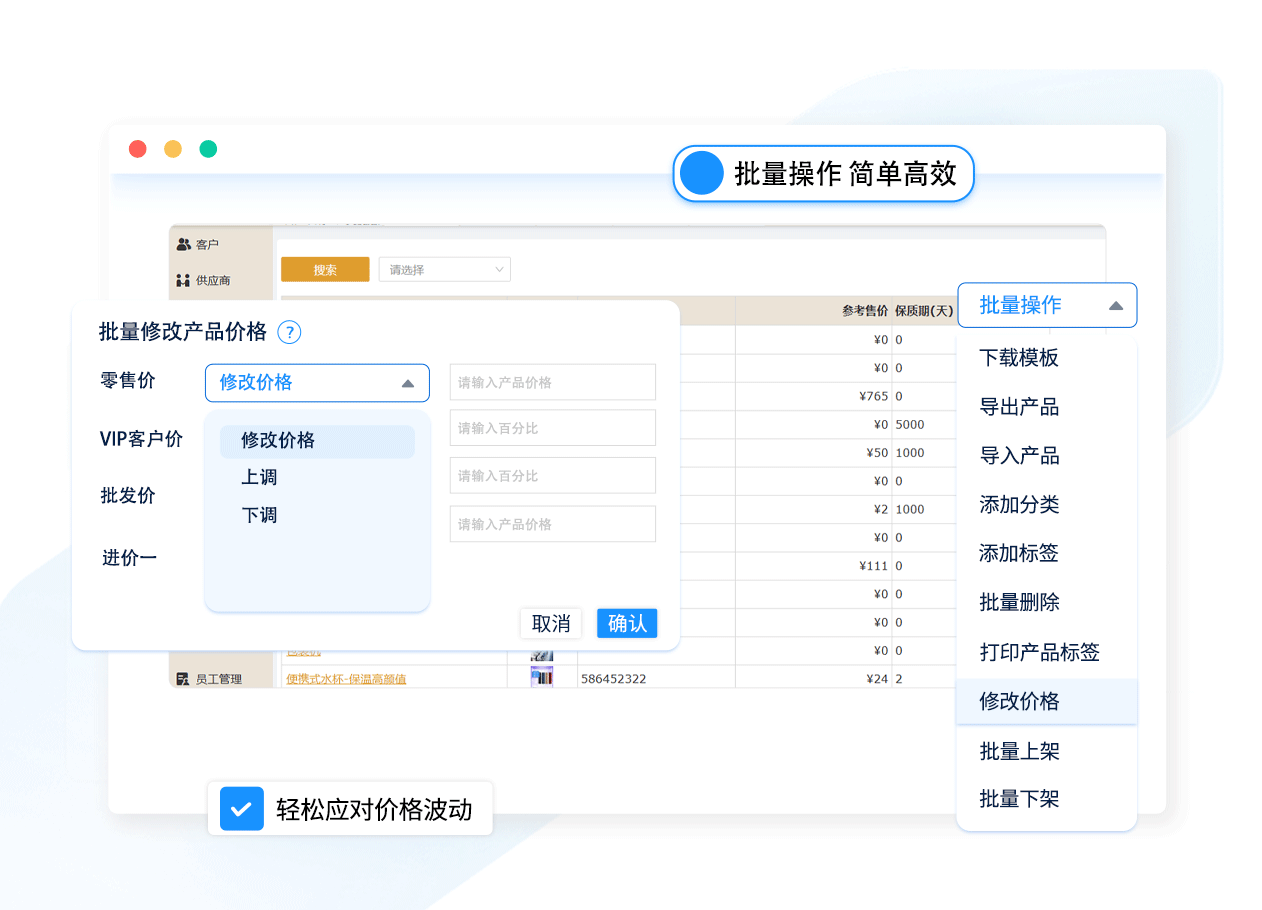Click the help question mark icon
The width and height of the screenshot is (1262, 910).
289,333
